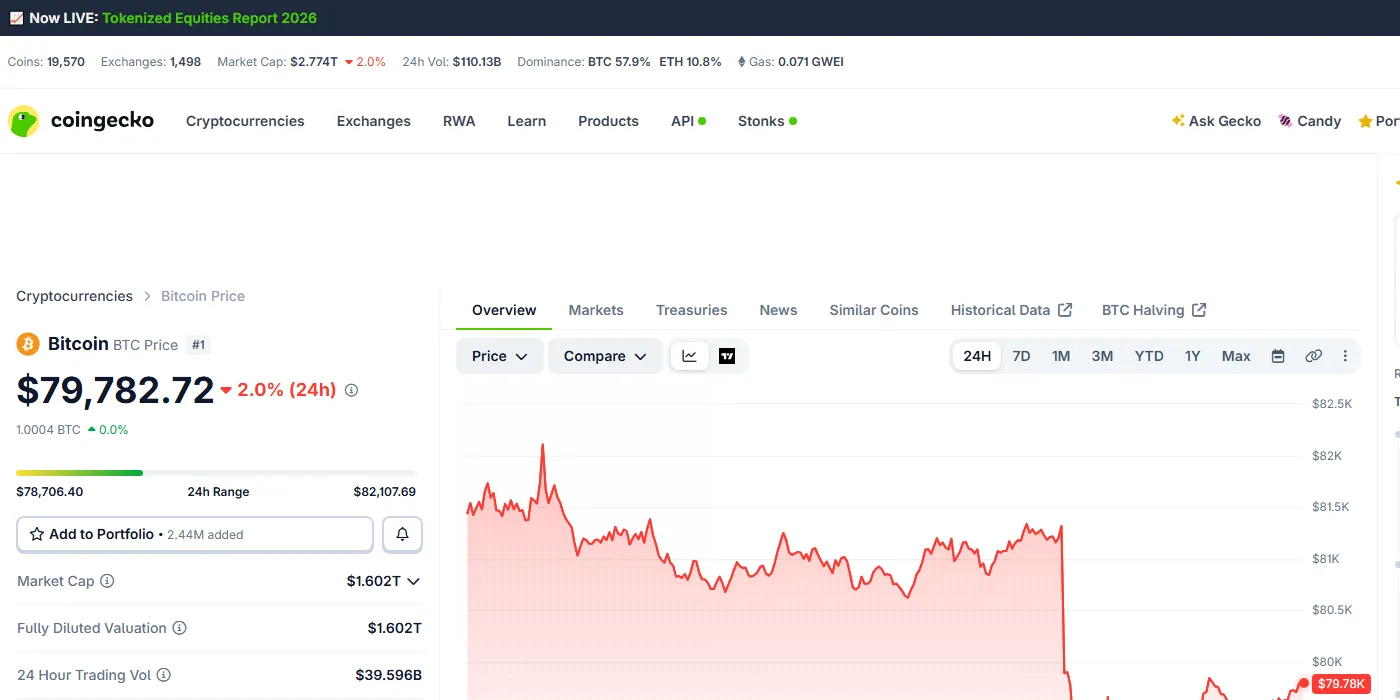This screenshot has width=1400, height=700.
Task: Click the $79.78K current price chart marker
Action: (x=1341, y=684)
